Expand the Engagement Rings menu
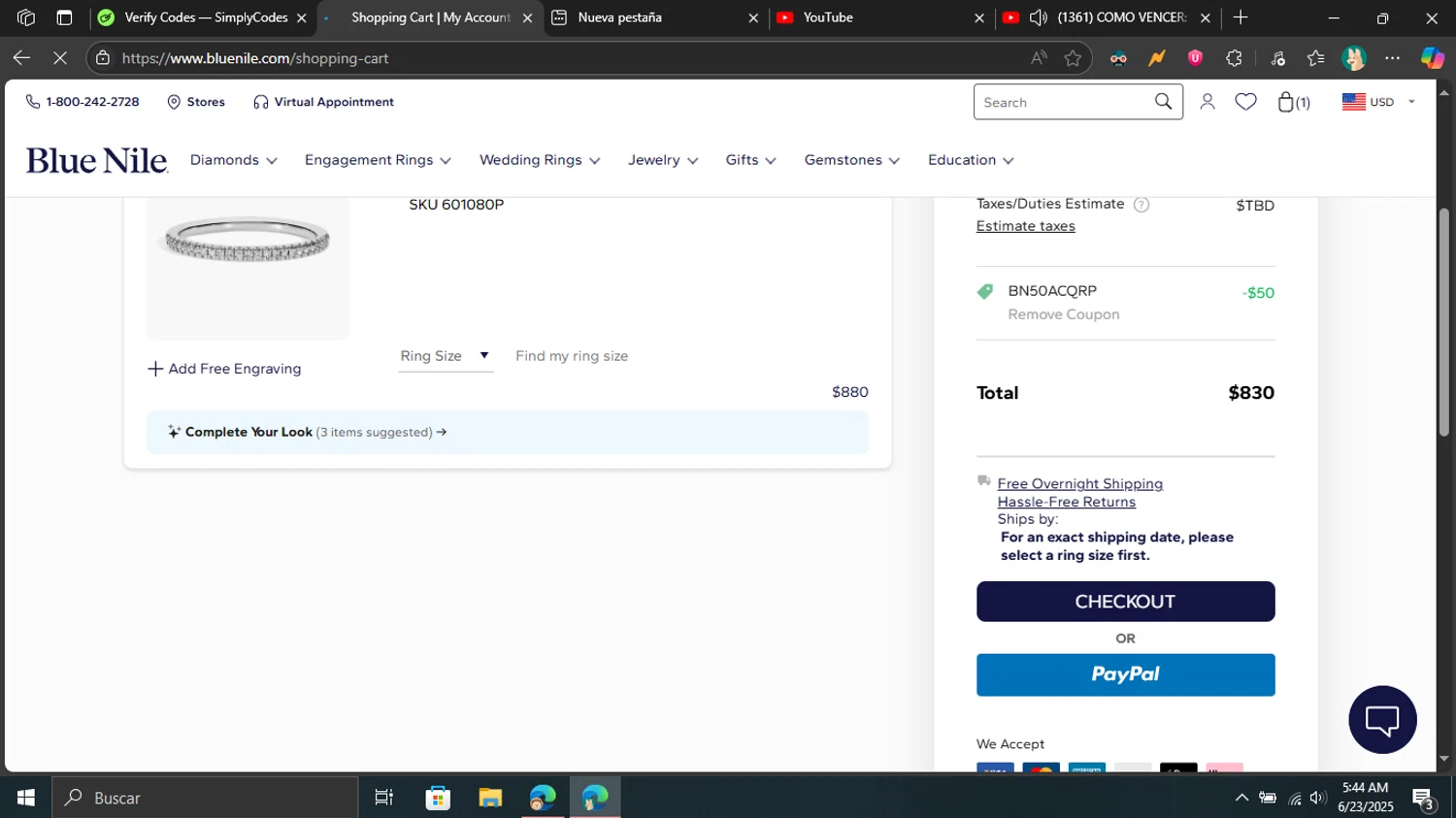The width and height of the screenshot is (1456, 818). [x=378, y=160]
